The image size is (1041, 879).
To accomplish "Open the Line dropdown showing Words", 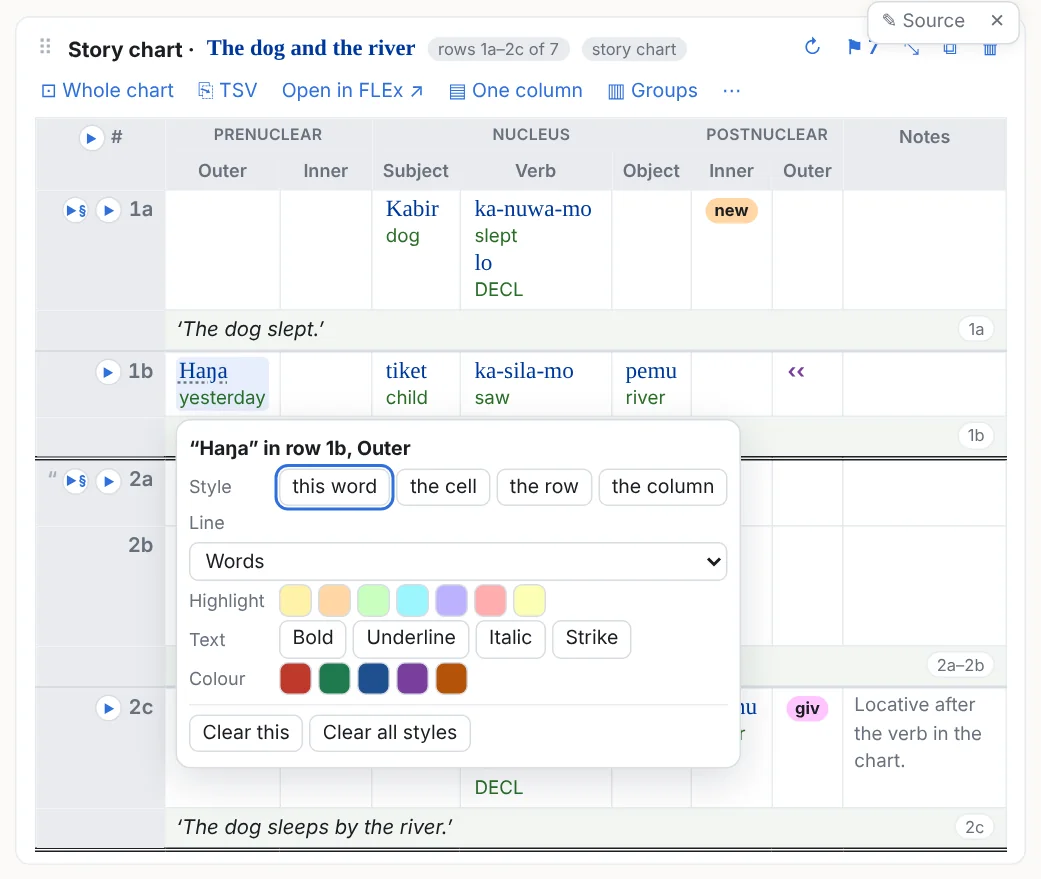I will point(458,562).
